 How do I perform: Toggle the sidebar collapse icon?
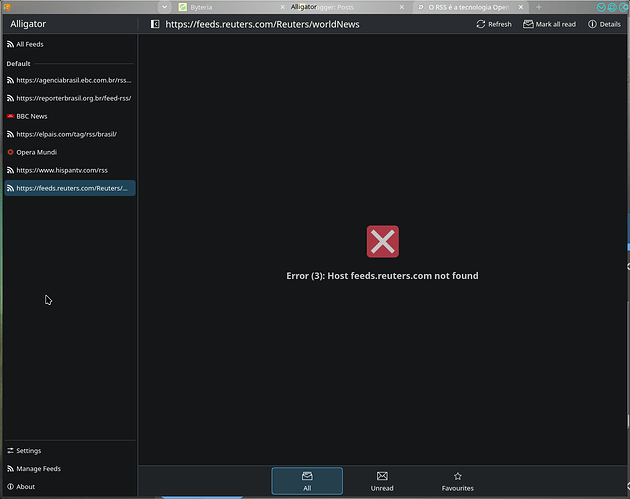point(154,24)
